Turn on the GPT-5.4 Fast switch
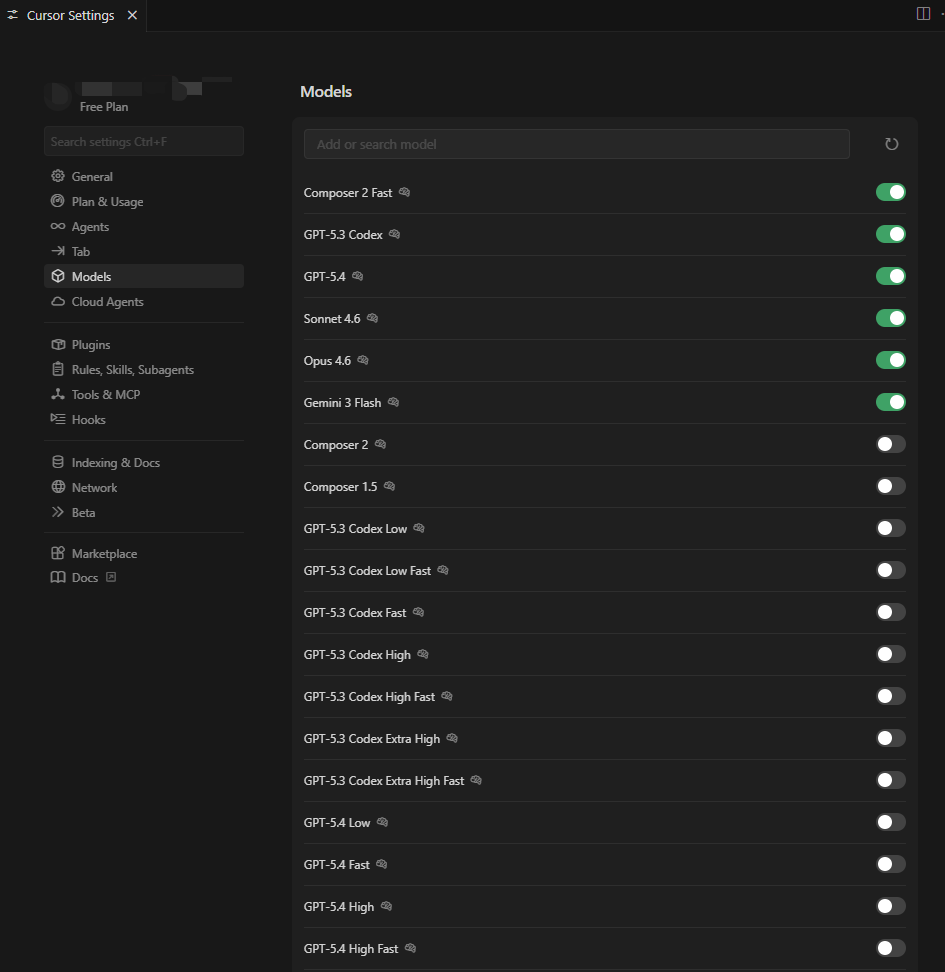 (x=890, y=865)
